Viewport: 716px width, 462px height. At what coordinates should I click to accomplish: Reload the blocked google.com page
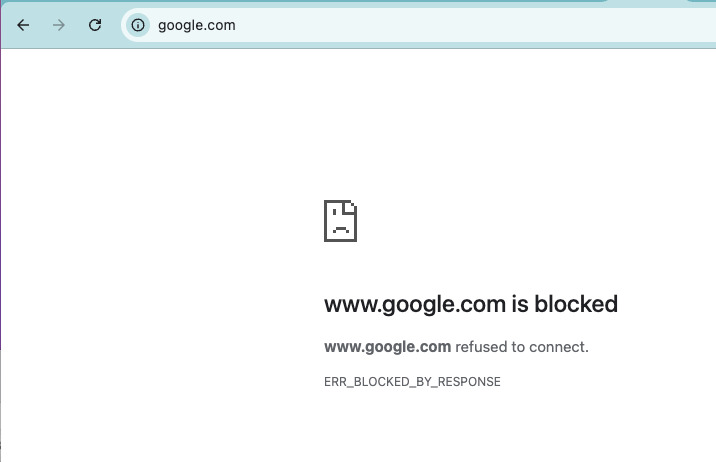point(95,25)
